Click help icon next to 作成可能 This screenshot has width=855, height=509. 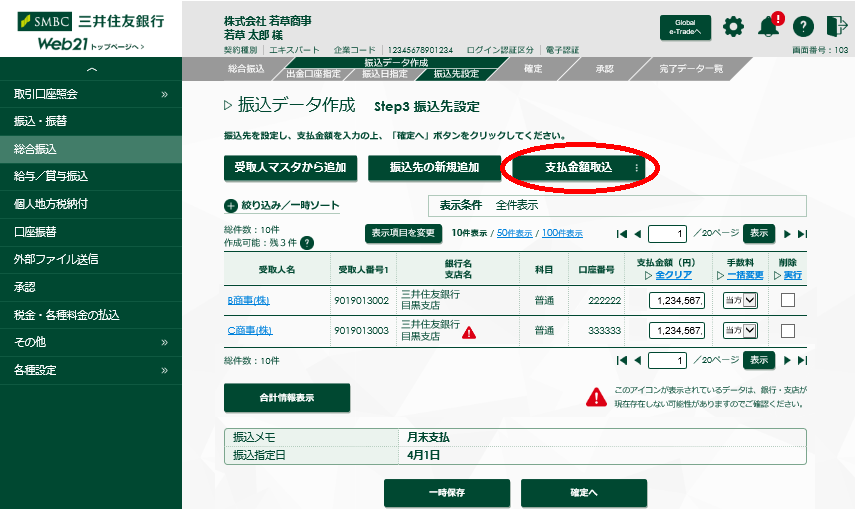point(307,243)
